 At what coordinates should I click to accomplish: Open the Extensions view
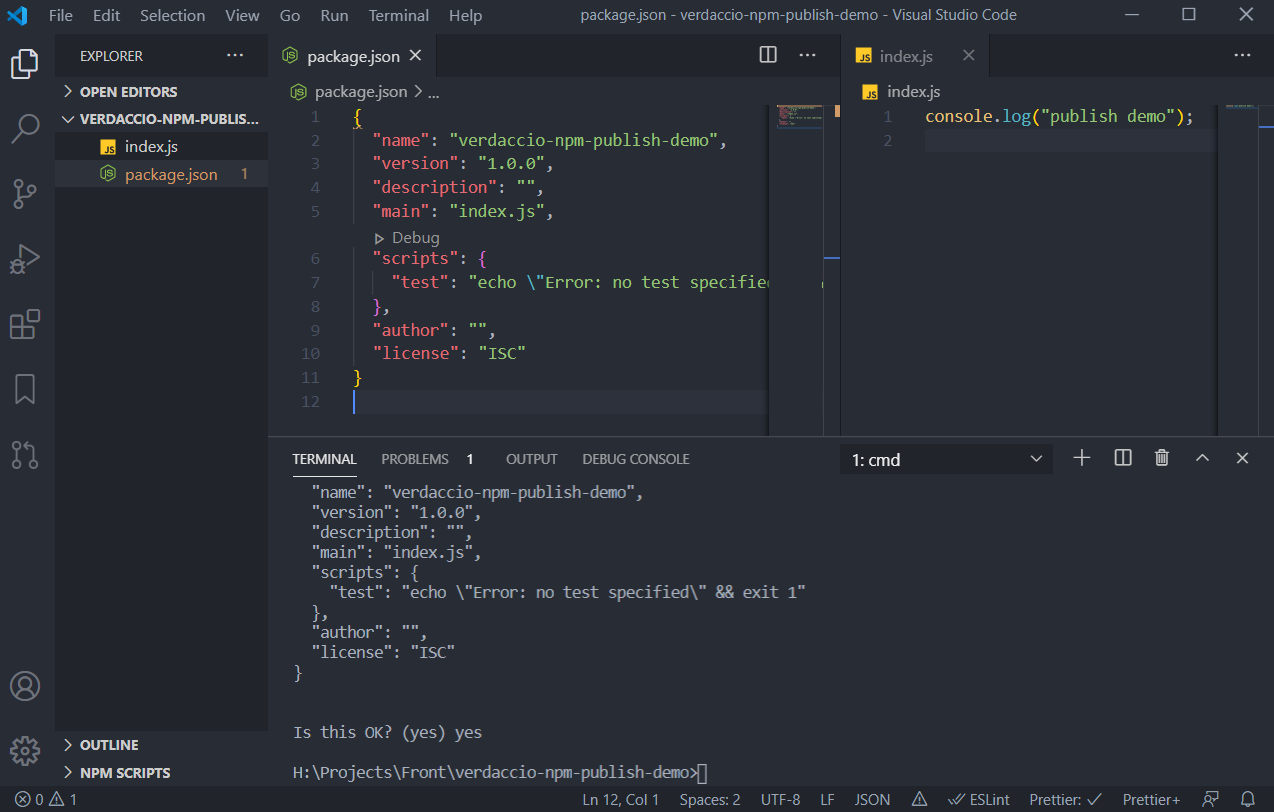25,325
